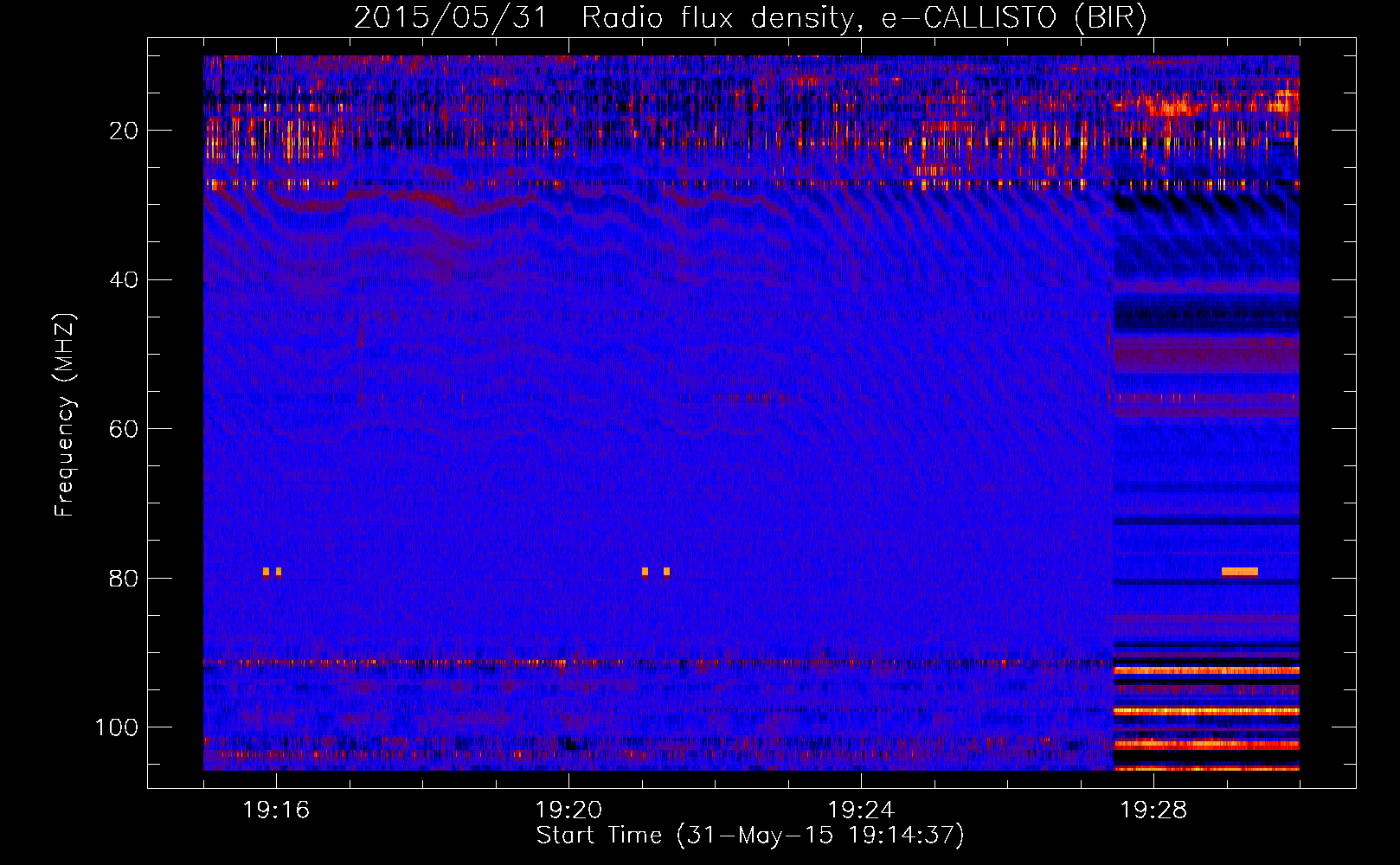Click the 40 frequency tick label
The image size is (1400, 865).
pos(124,280)
